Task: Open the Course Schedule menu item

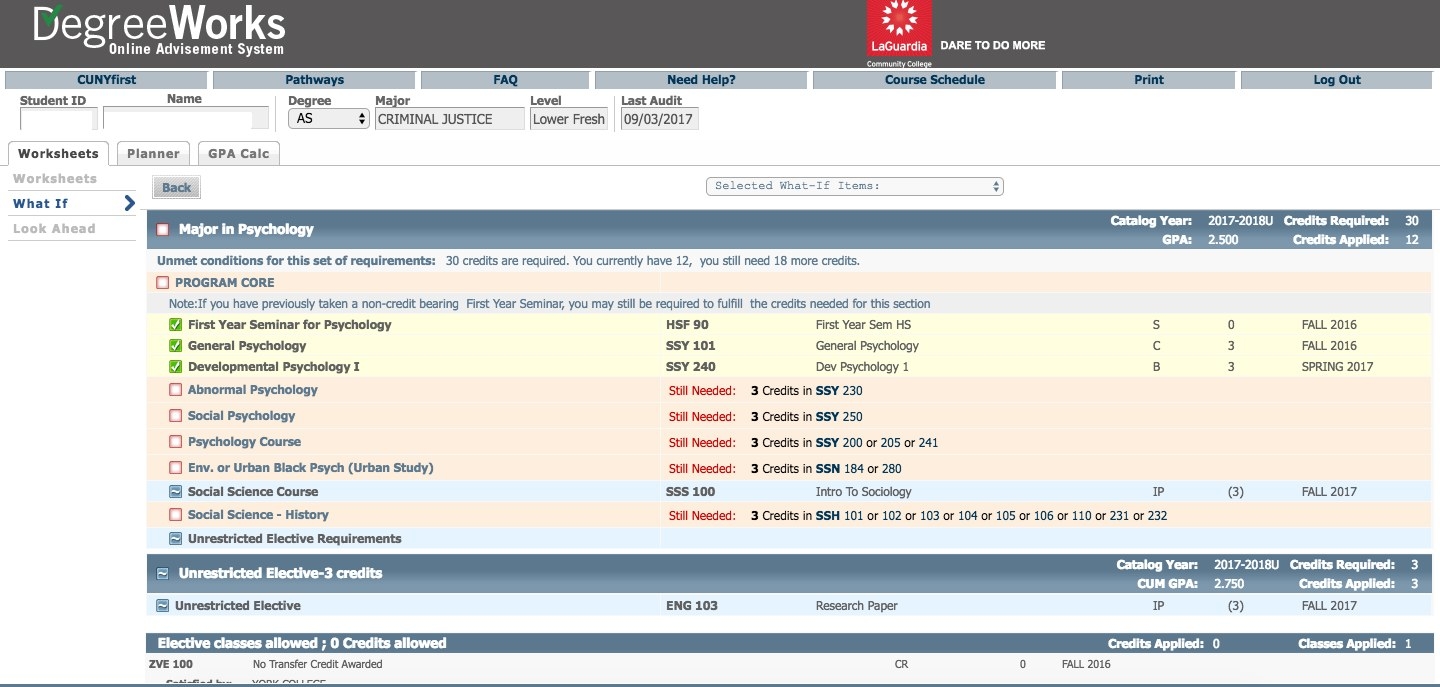Action: pos(935,80)
